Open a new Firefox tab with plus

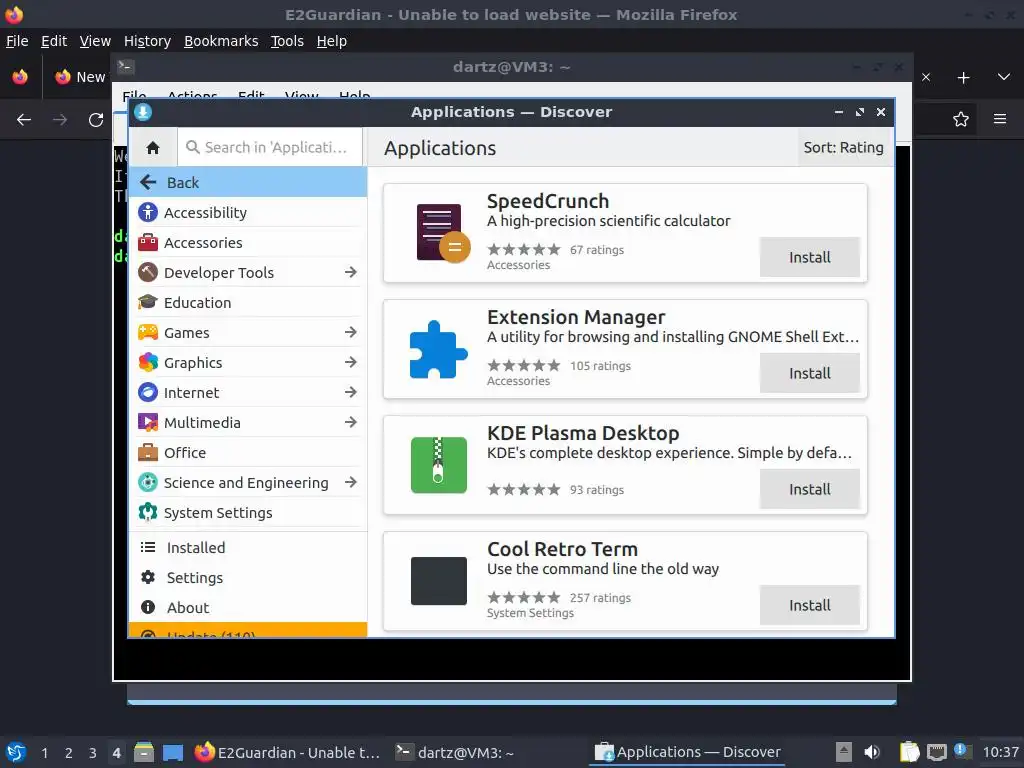click(x=963, y=78)
